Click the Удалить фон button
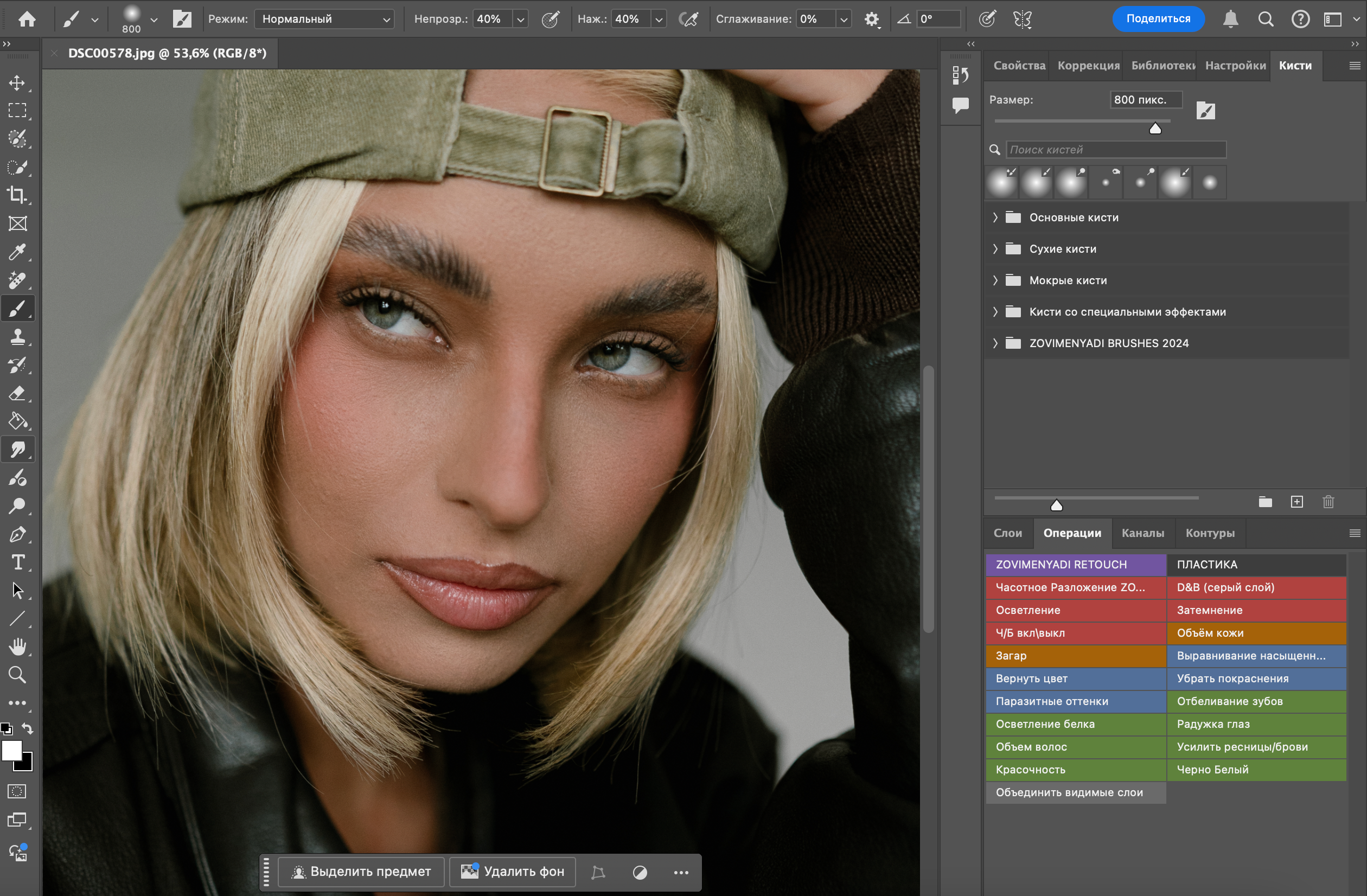Screen dimensions: 1367x896 [513, 871]
